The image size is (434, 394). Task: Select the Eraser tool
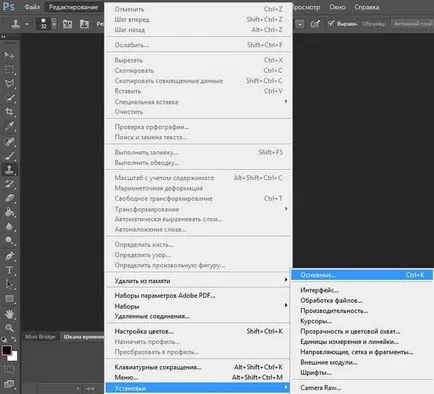[9, 198]
